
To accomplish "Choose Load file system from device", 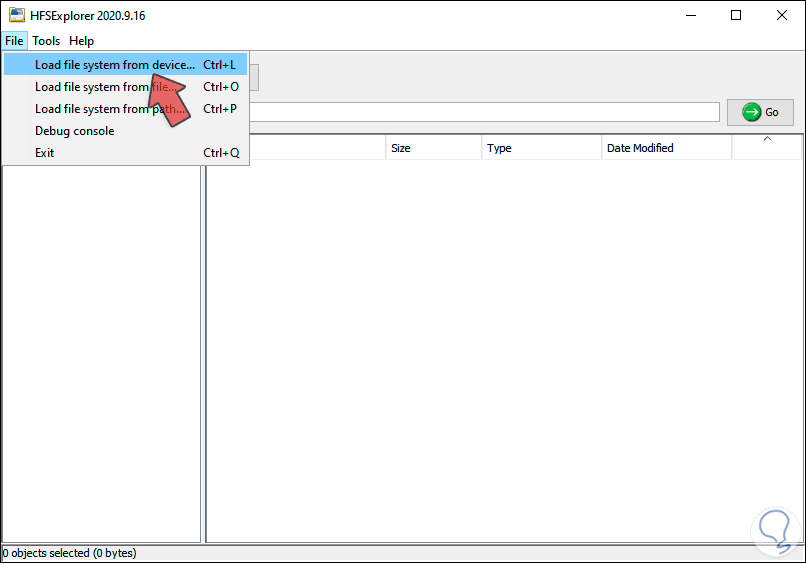I will (125, 65).
